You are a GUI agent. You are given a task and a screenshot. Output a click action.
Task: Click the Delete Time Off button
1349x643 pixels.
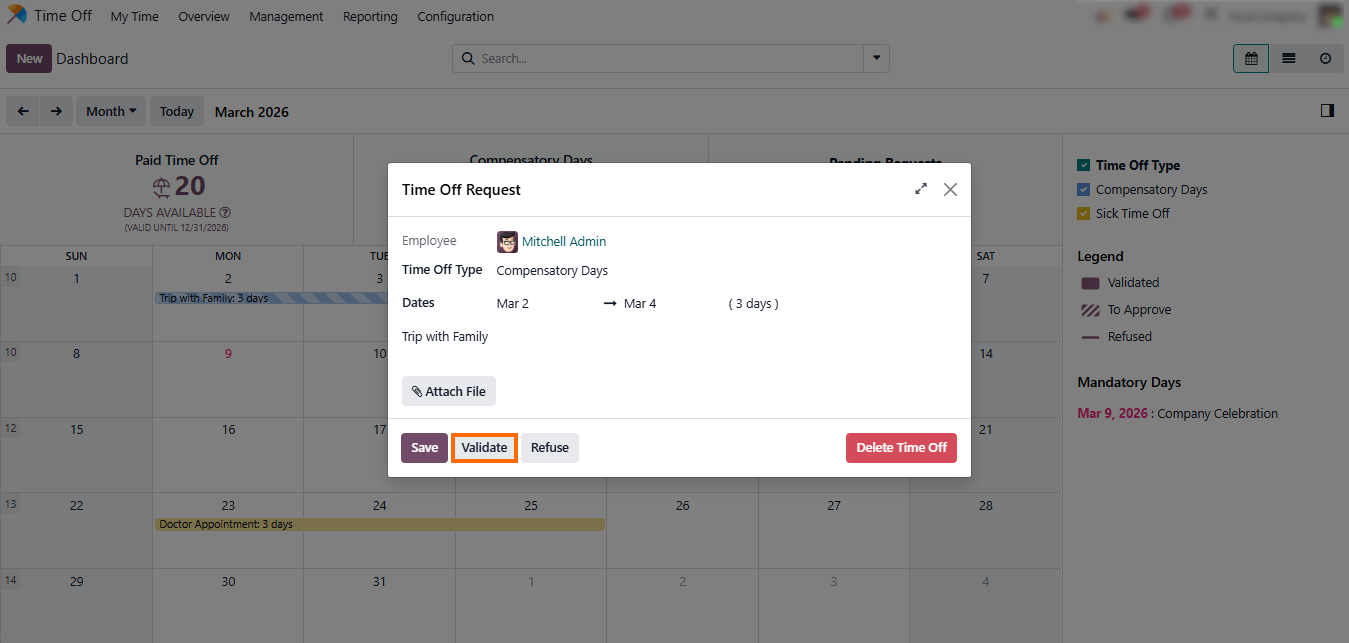(x=901, y=448)
